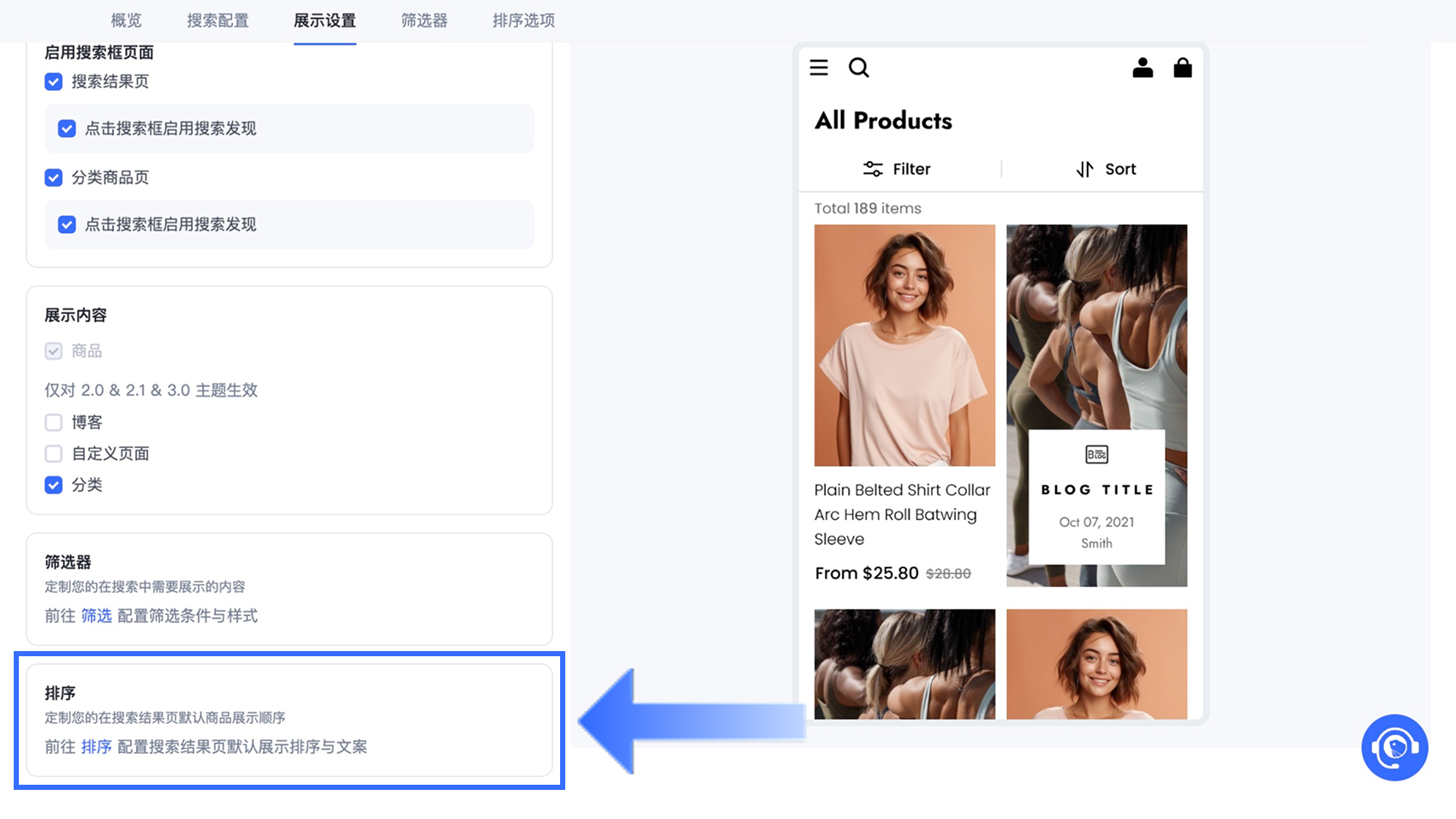The image size is (1456, 819).
Task: Enable the 博客 checkbox
Action: 54,422
